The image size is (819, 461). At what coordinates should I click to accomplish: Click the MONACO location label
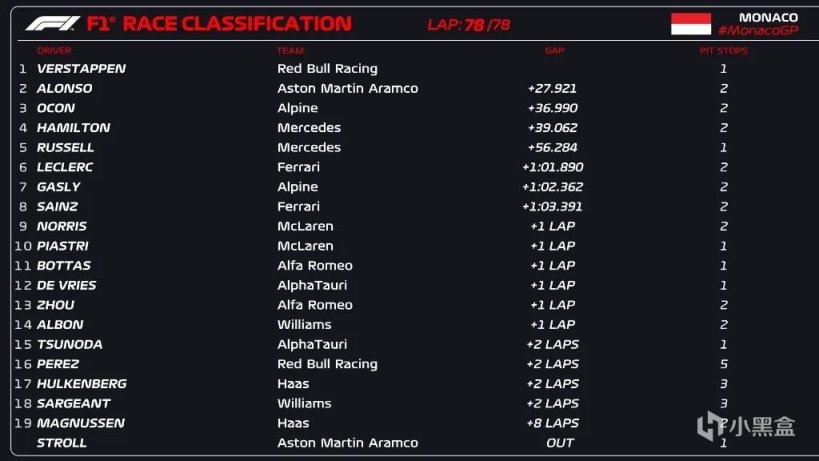[x=768, y=17]
